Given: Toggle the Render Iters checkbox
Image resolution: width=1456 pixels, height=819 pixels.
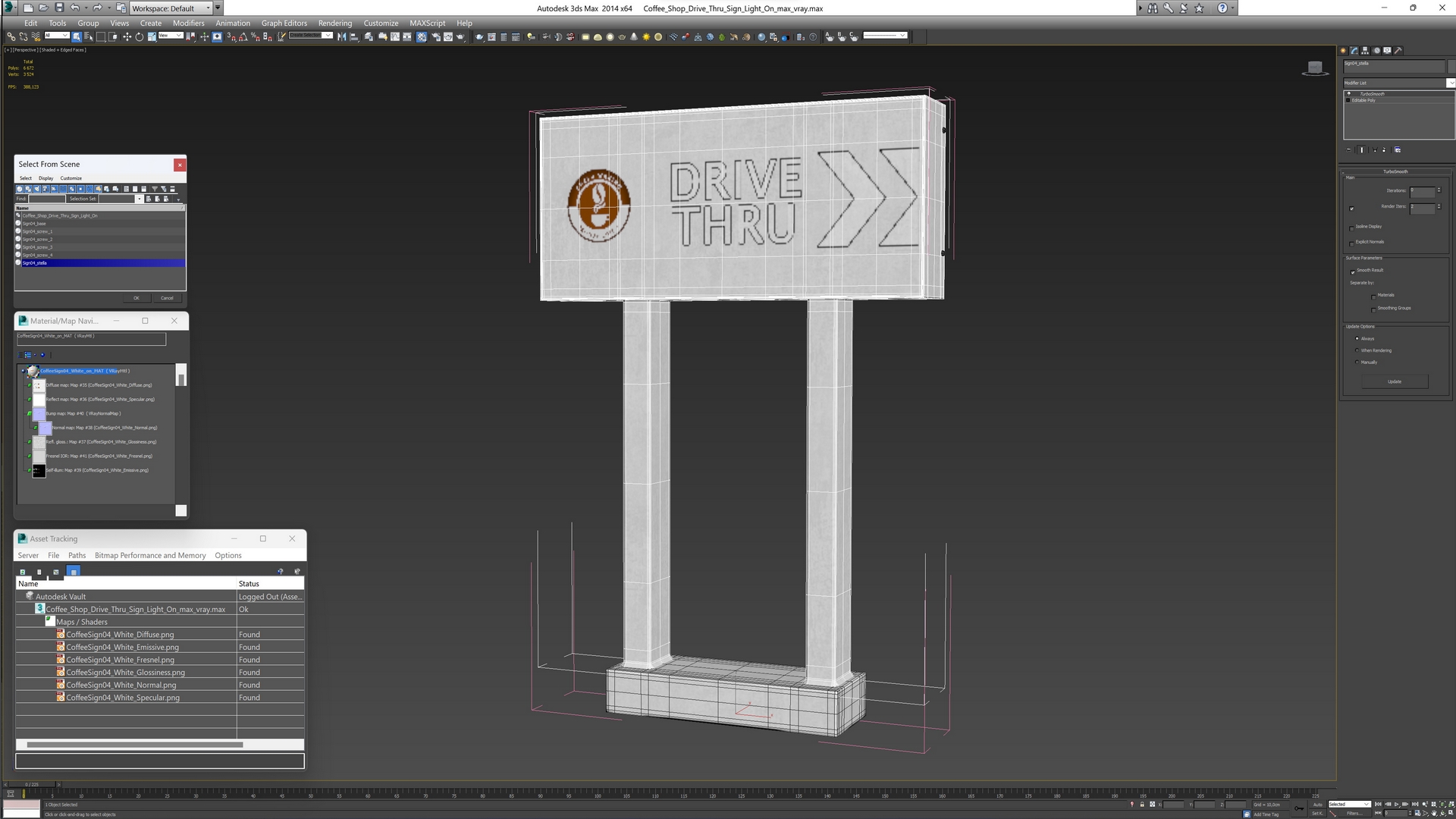Looking at the screenshot, I should coord(1352,208).
